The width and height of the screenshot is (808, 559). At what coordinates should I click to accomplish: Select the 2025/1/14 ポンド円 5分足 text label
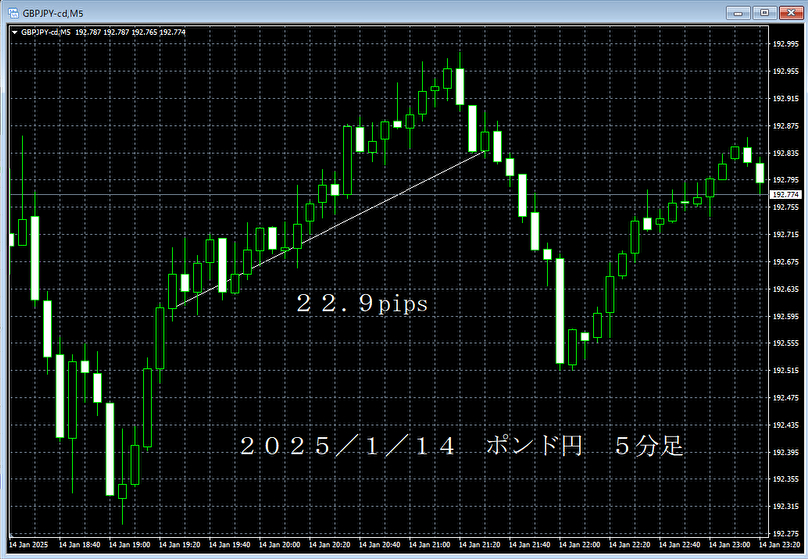[x=461, y=446]
